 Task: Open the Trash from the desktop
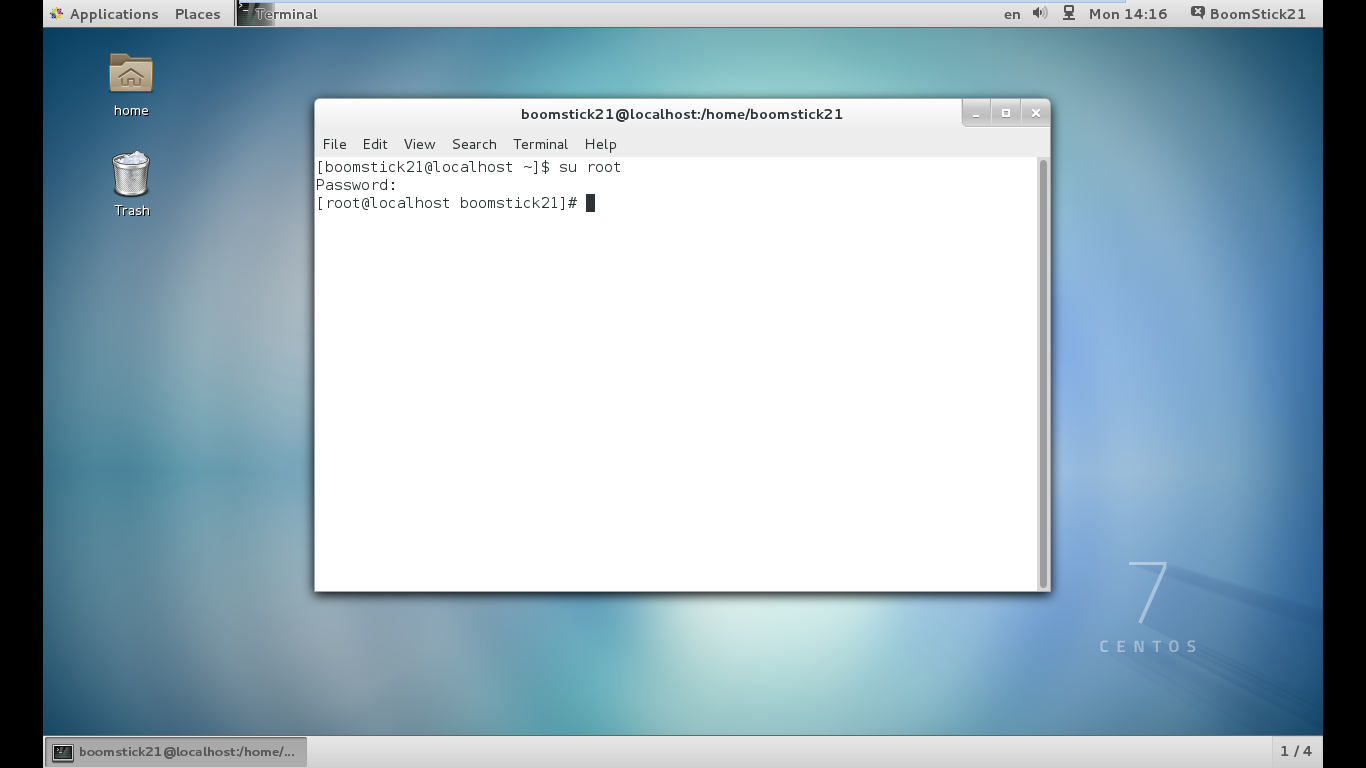tap(129, 175)
